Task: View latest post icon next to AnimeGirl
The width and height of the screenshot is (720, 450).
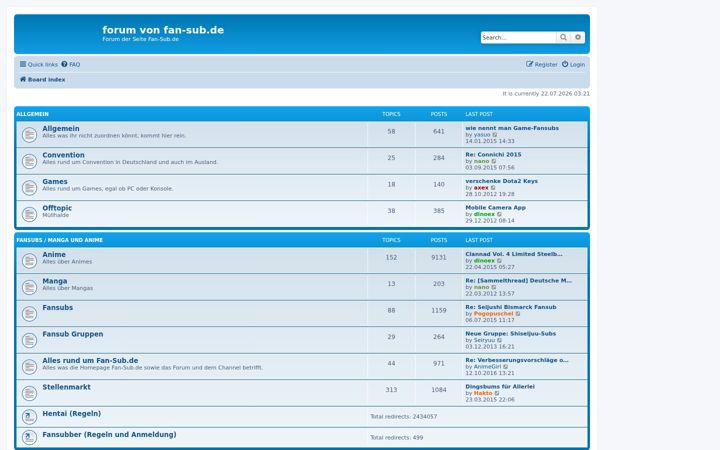Action: (x=506, y=367)
